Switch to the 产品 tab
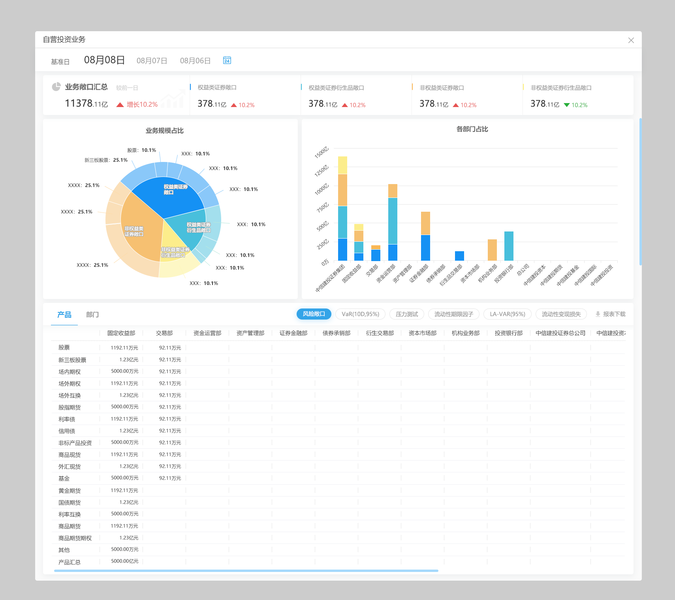Image resolution: width=675 pixels, height=600 pixels. (x=64, y=314)
